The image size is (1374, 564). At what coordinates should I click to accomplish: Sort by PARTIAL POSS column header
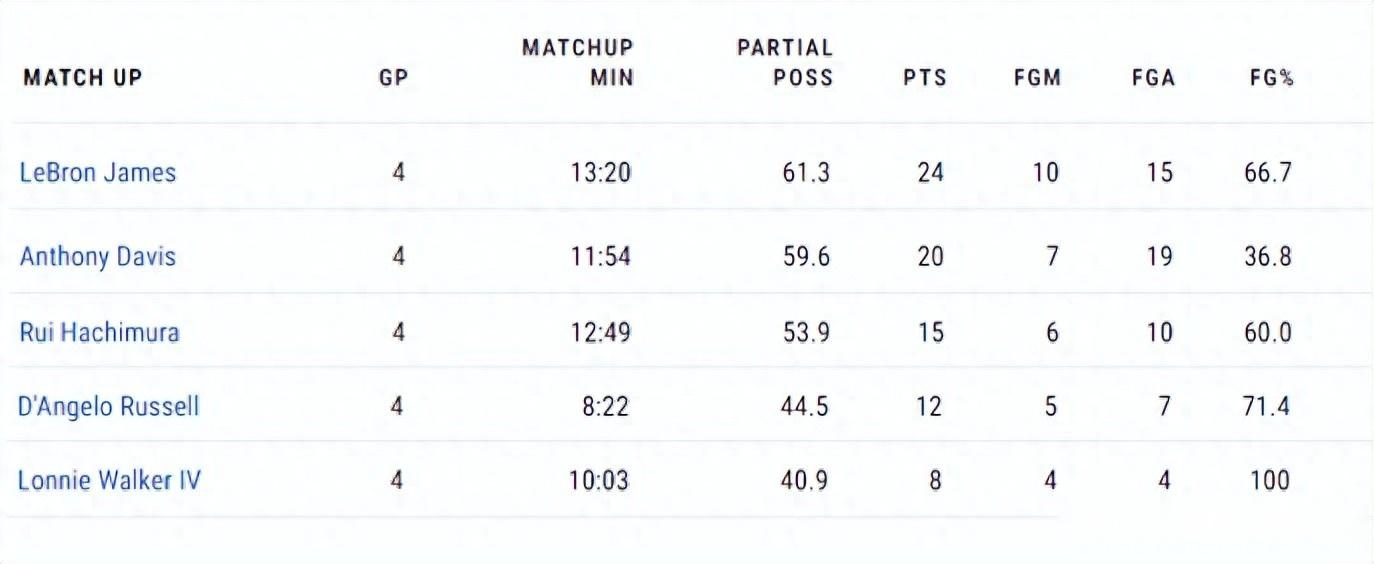coord(785,63)
